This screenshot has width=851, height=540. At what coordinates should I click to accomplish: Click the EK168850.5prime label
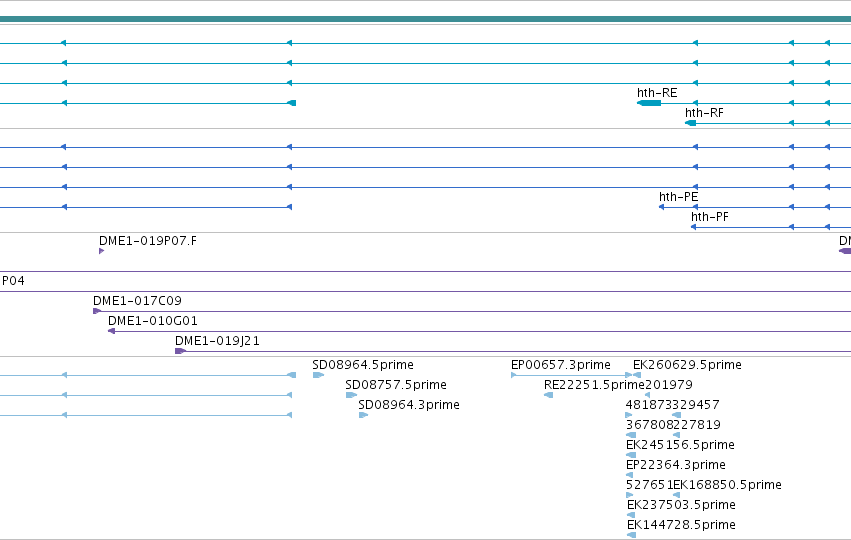727,485
